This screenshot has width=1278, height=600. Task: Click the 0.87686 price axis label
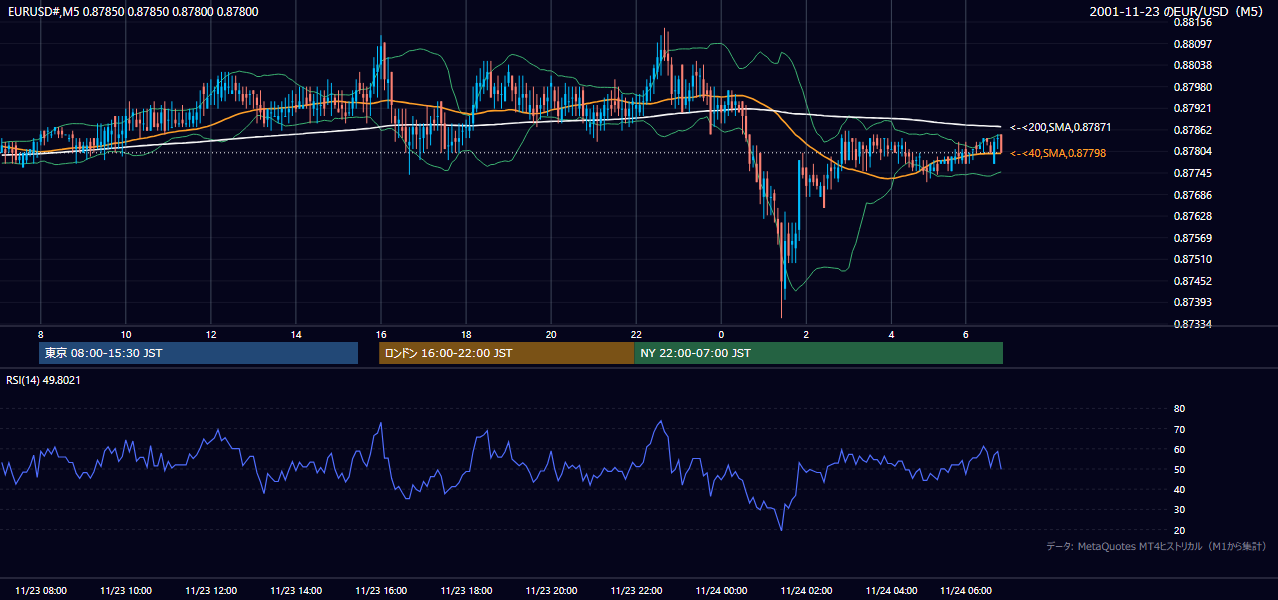click(1192, 195)
